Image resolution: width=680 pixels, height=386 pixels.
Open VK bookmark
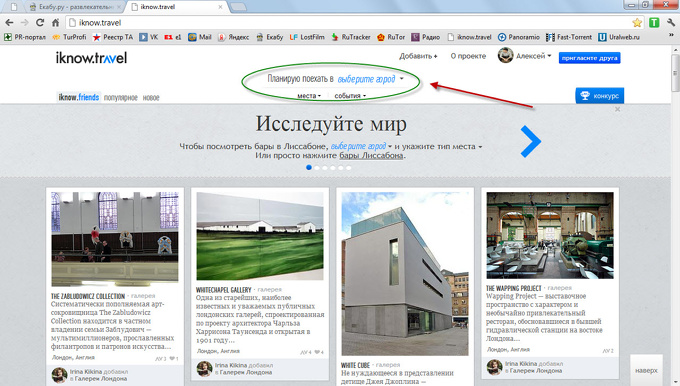(x=149, y=37)
